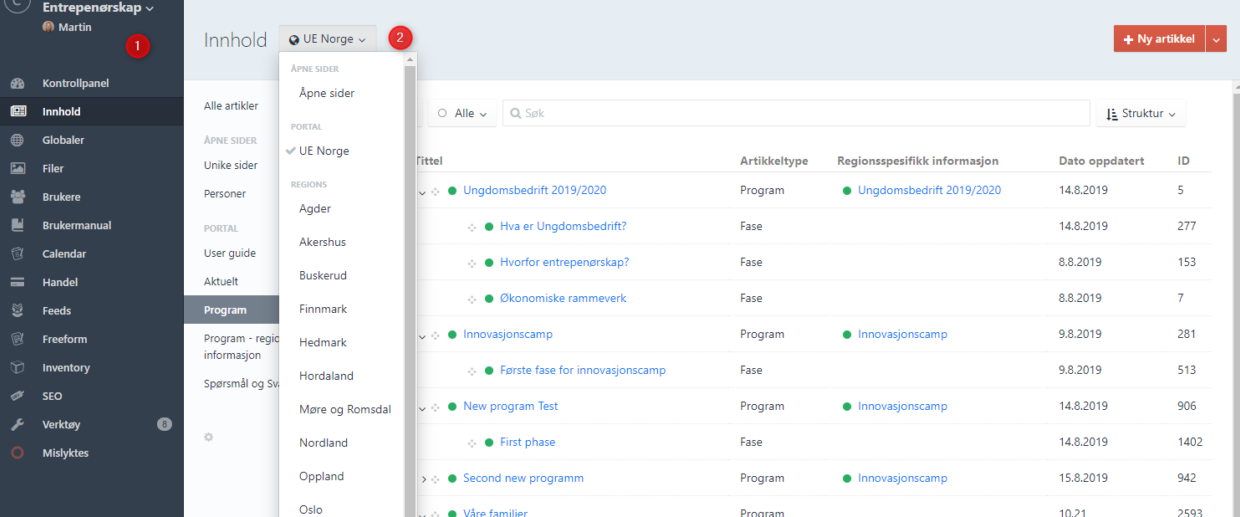Open the Struktur sort dropdown
1240x517 pixels.
pyautogui.click(x=1141, y=114)
